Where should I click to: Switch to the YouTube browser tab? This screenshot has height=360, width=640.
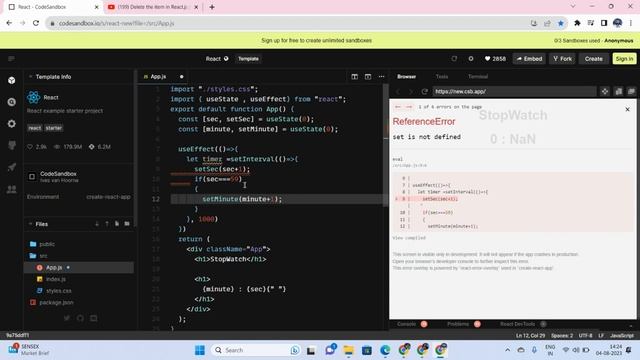click(x=153, y=7)
